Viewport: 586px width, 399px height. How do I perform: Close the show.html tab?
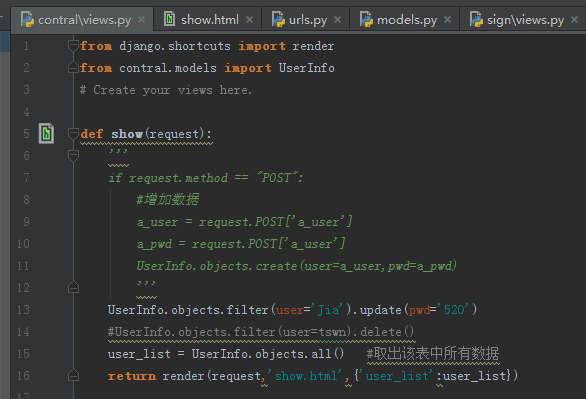[249, 19]
